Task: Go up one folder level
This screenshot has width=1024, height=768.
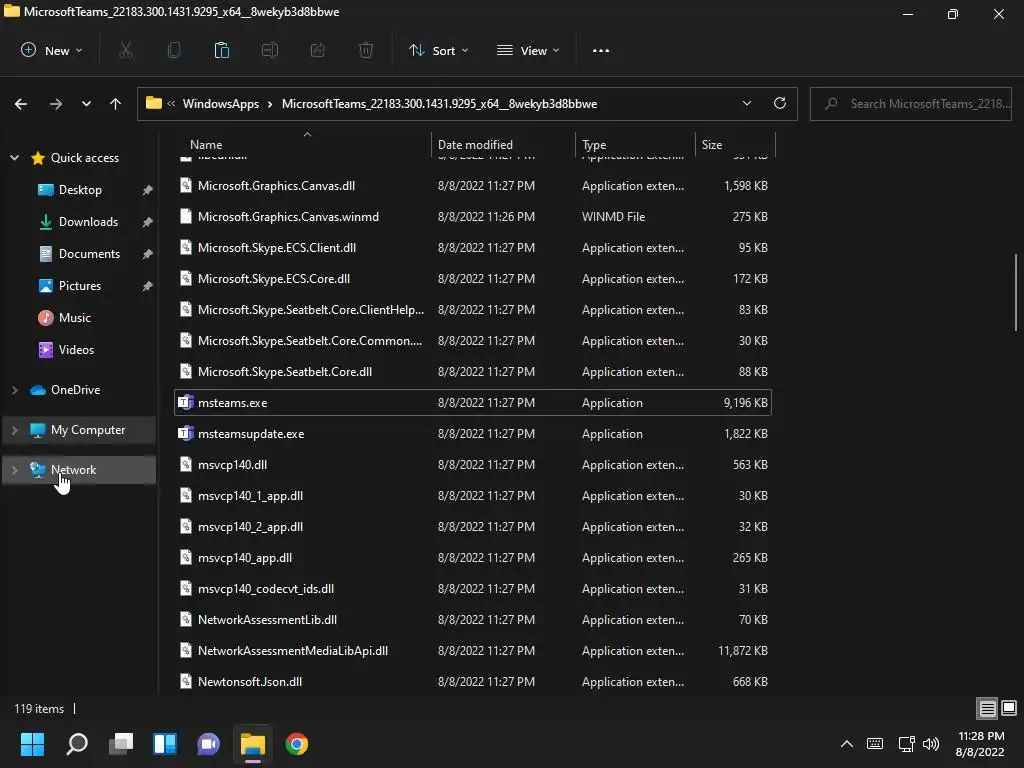Action: point(116,104)
